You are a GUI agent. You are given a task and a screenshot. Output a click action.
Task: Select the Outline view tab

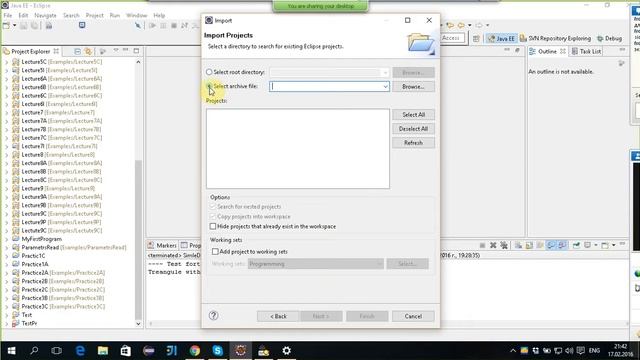pyautogui.click(x=547, y=51)
